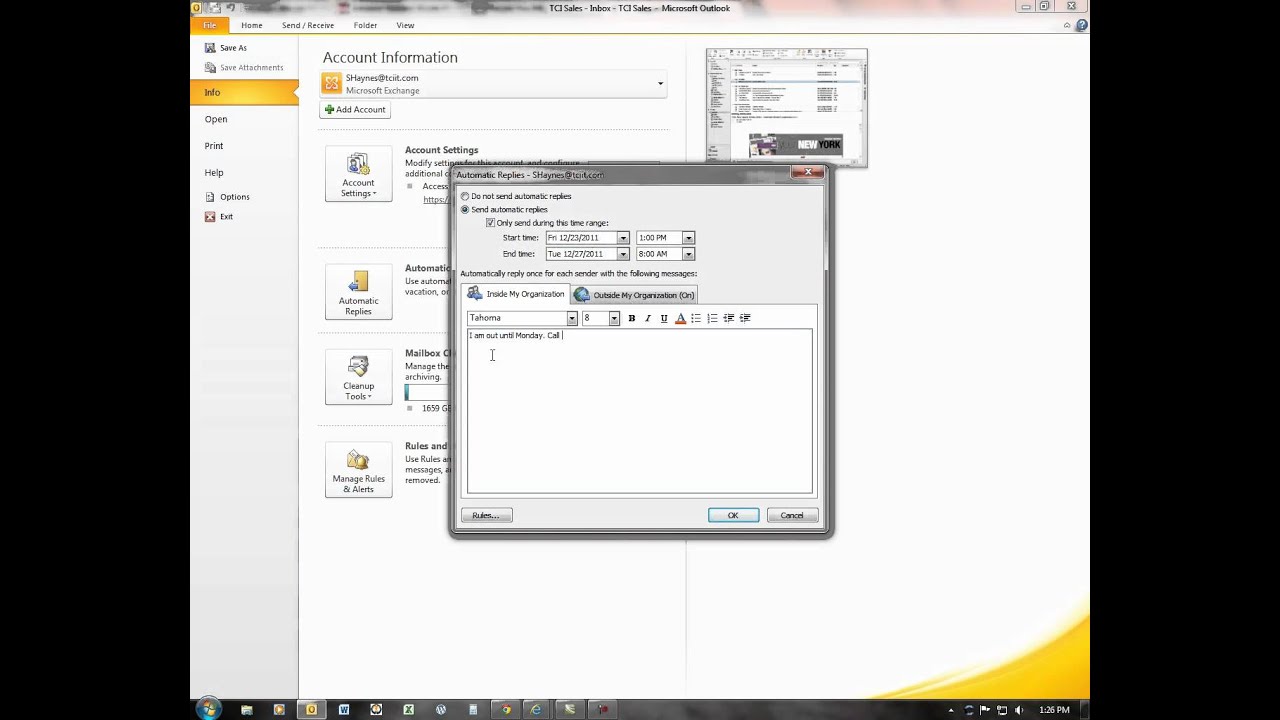The height and width of the screenshot is (720, 1280).
Task: Open the File tab
Action: click(x=210, y=25)
